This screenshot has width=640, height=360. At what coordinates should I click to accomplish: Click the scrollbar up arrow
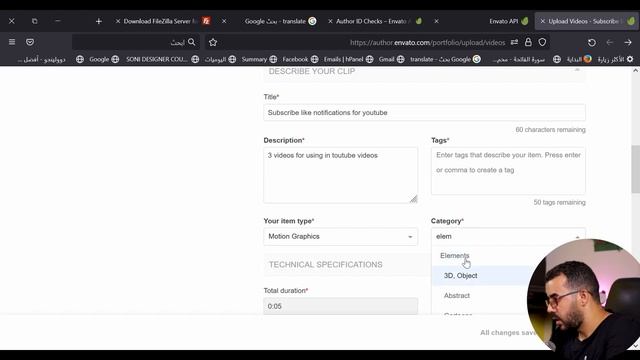pyautogui.click(x=636, y=71)
